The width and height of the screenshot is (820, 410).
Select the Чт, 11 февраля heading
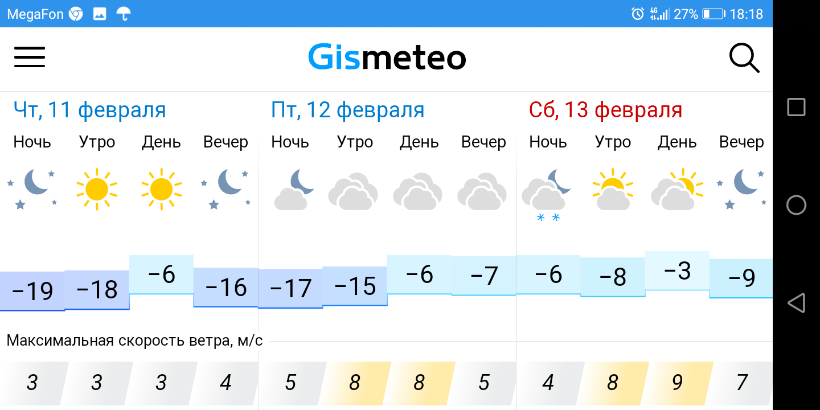tap(90, 110)
